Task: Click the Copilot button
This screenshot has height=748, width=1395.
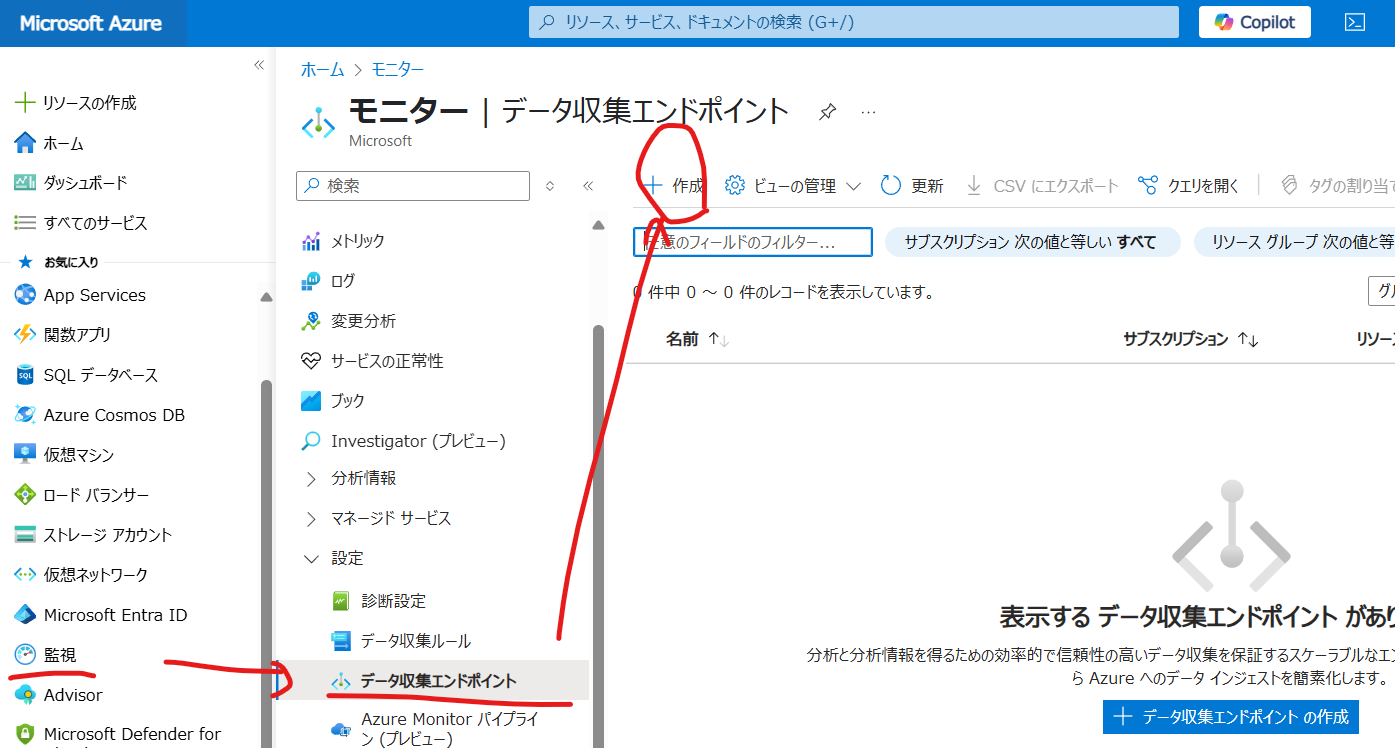Action: (x=1255, y=22)
